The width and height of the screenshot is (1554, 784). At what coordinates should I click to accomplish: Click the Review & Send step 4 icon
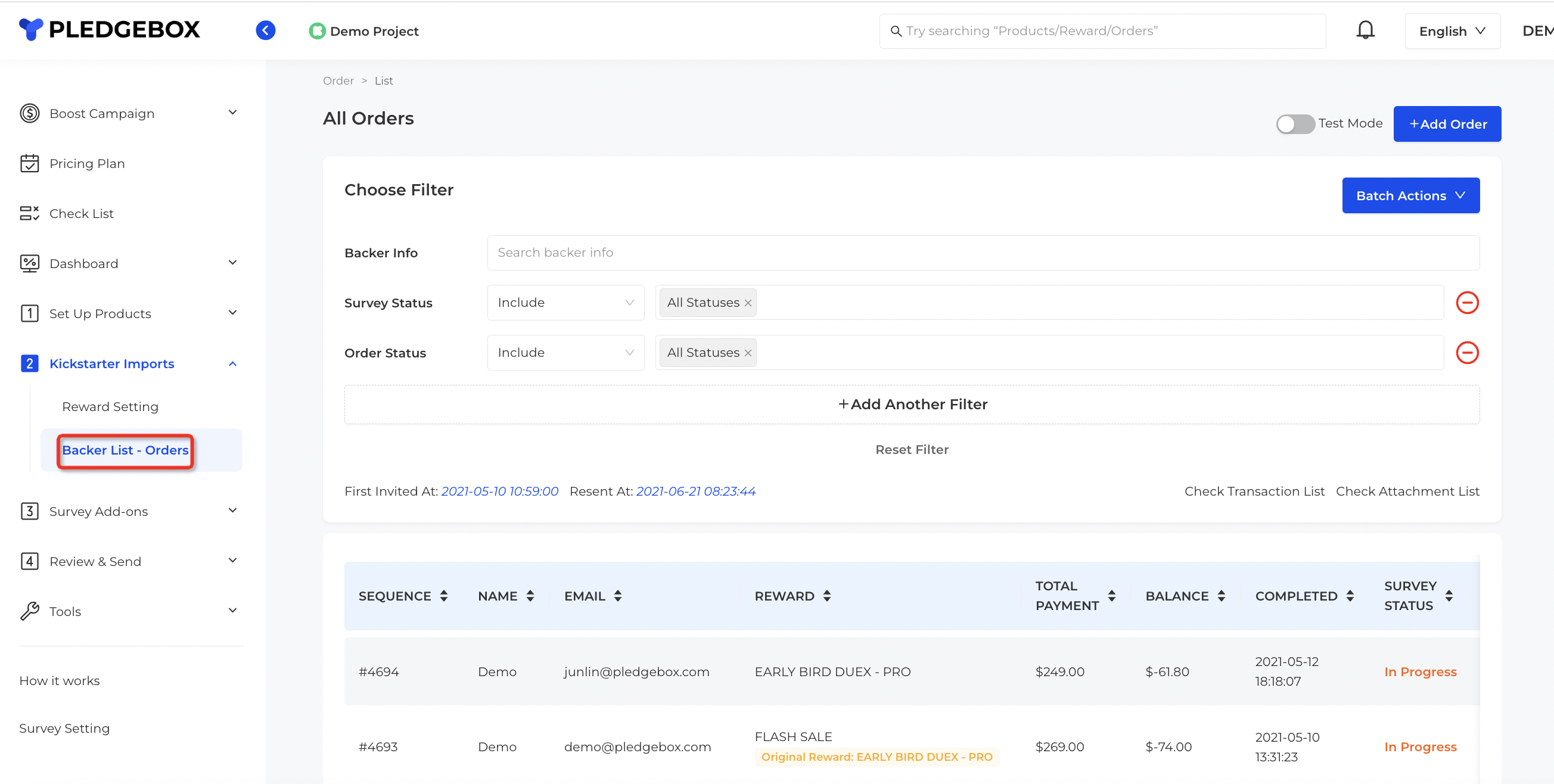[x=30, y=561]
